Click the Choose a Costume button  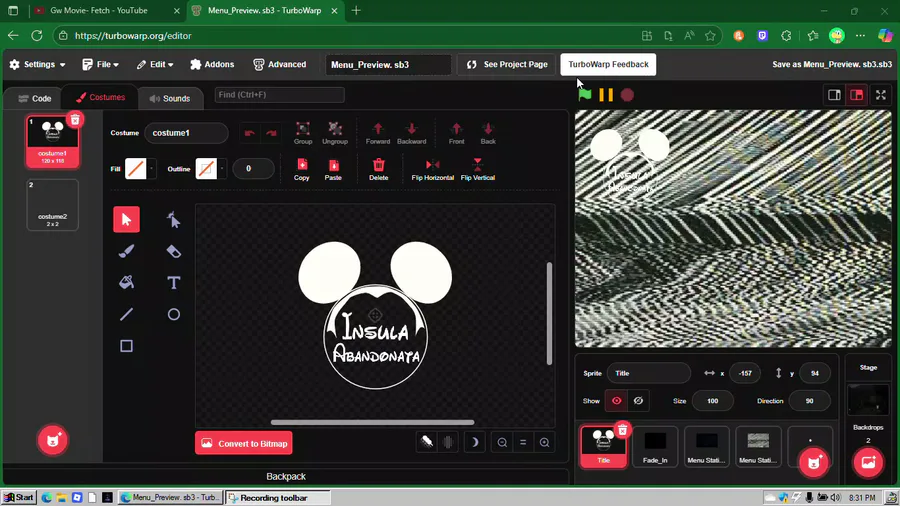click(53, 440)
